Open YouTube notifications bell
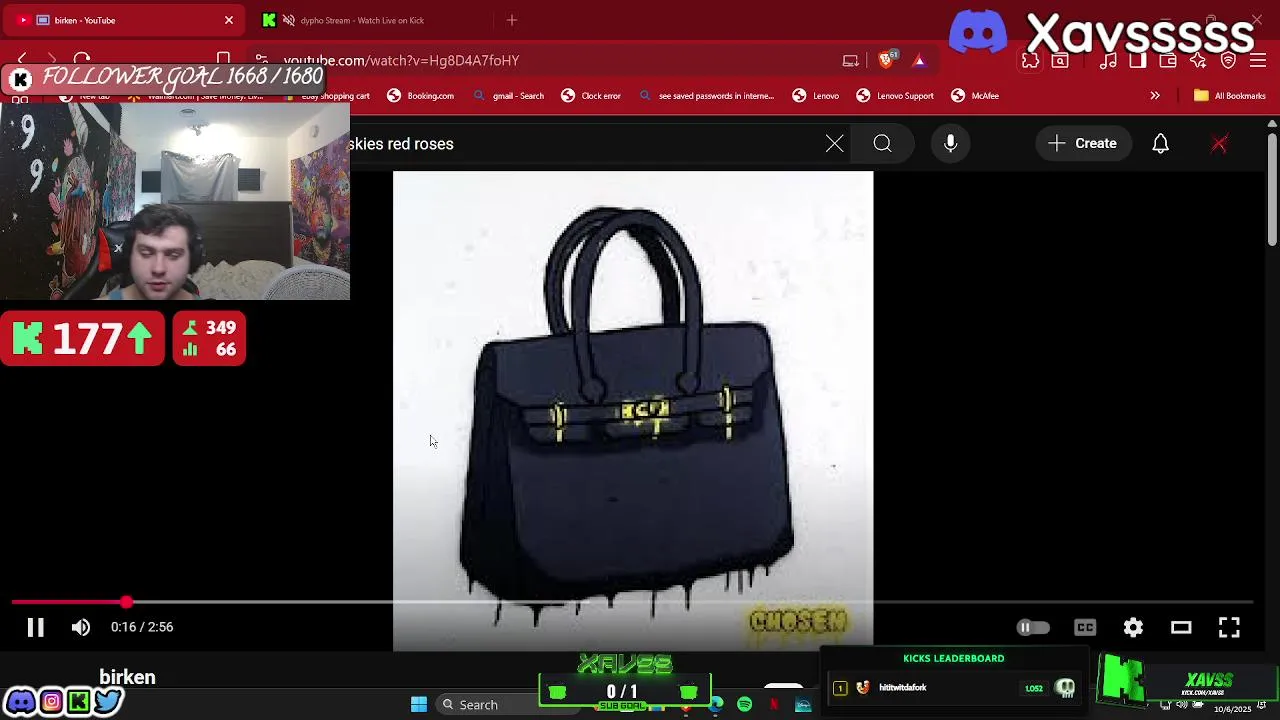Screen dimensions: 1280x720 click(x=1161, y=144)
